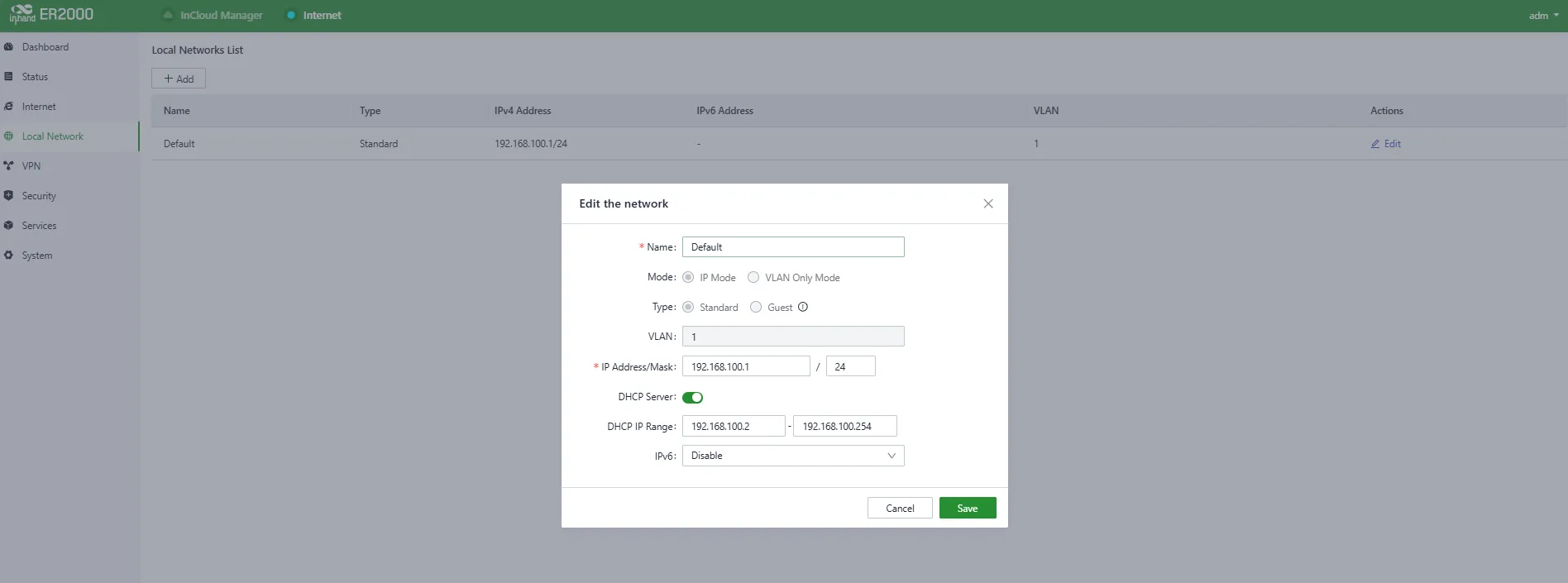Open the Services menu item

tap(39, 226)
